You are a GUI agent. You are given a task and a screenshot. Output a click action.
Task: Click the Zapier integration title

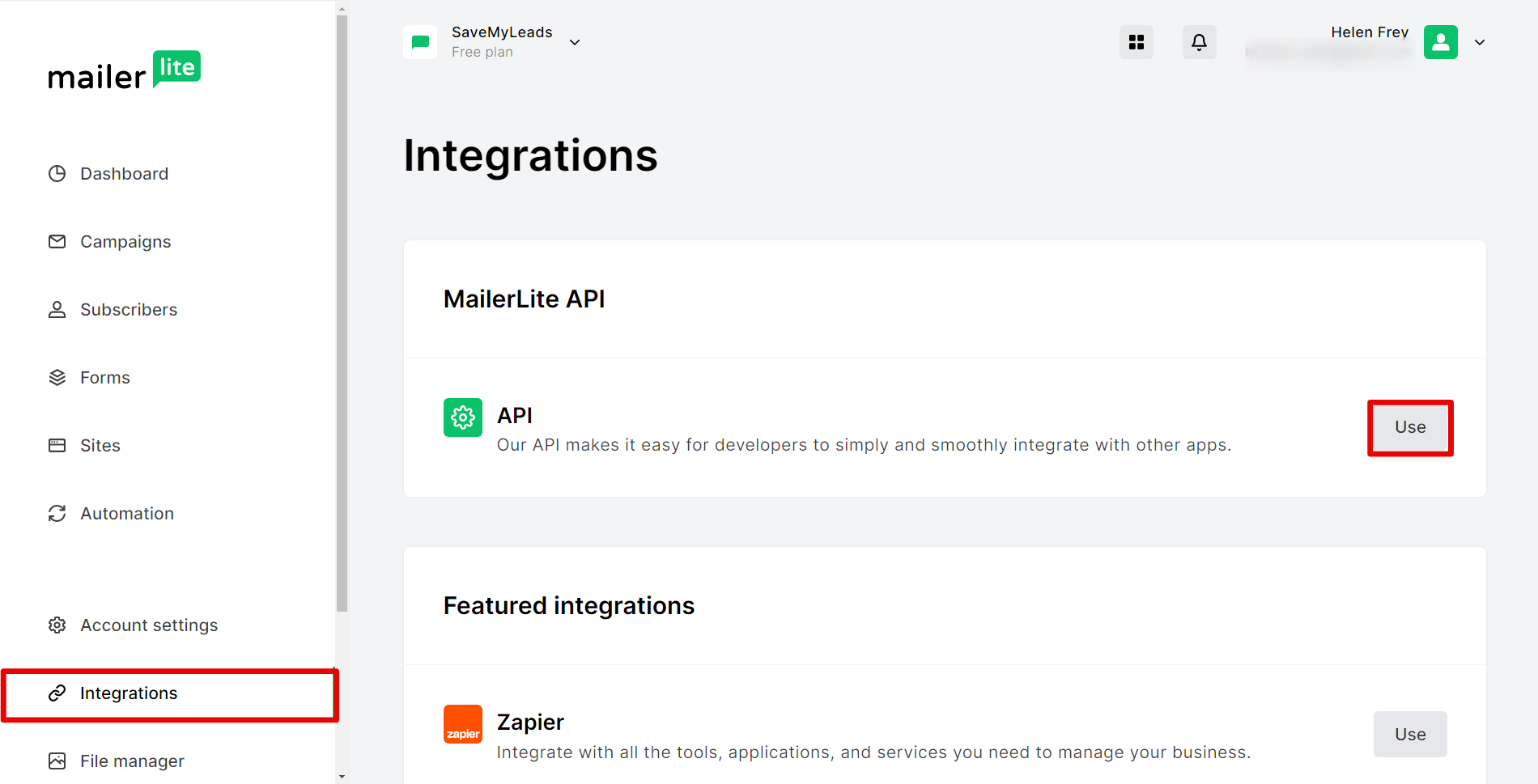(530, 722)
